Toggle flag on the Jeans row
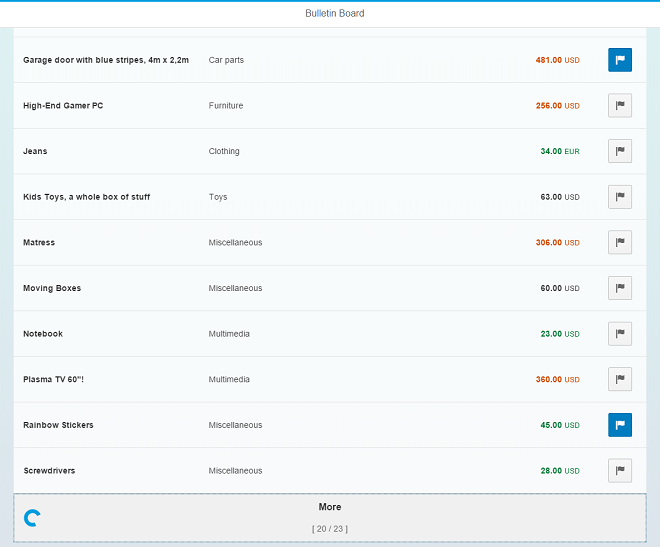 point(620,152)
